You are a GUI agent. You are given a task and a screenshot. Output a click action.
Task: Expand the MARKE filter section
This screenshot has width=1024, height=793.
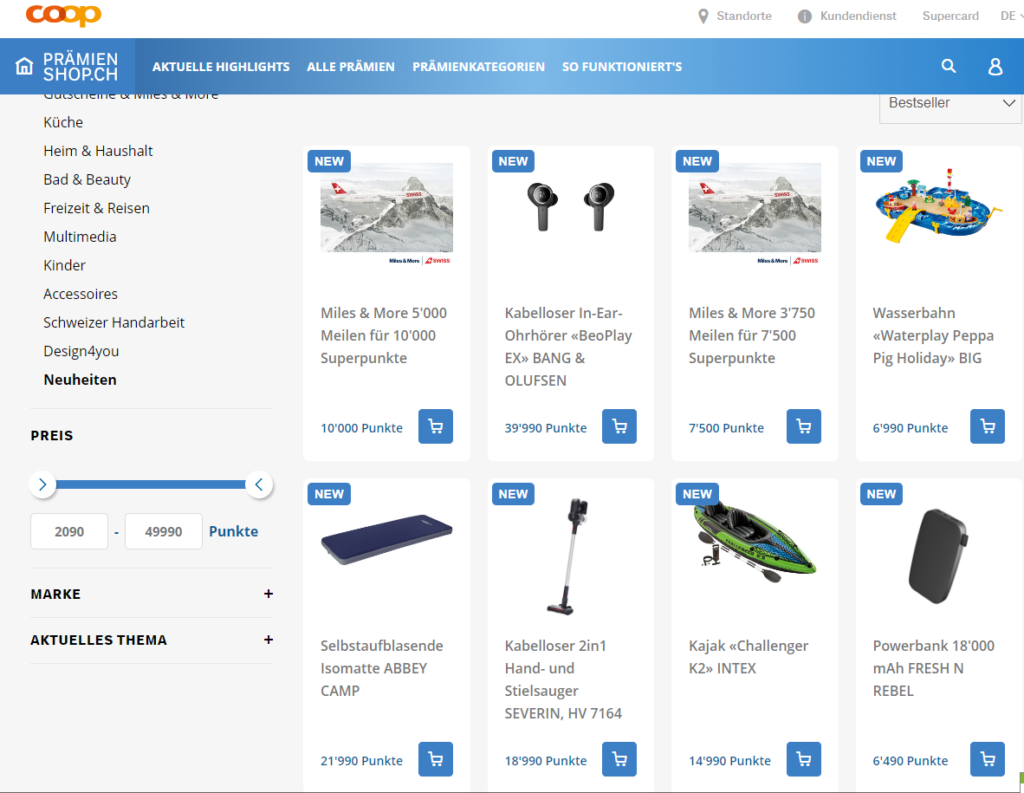[152, 594]
